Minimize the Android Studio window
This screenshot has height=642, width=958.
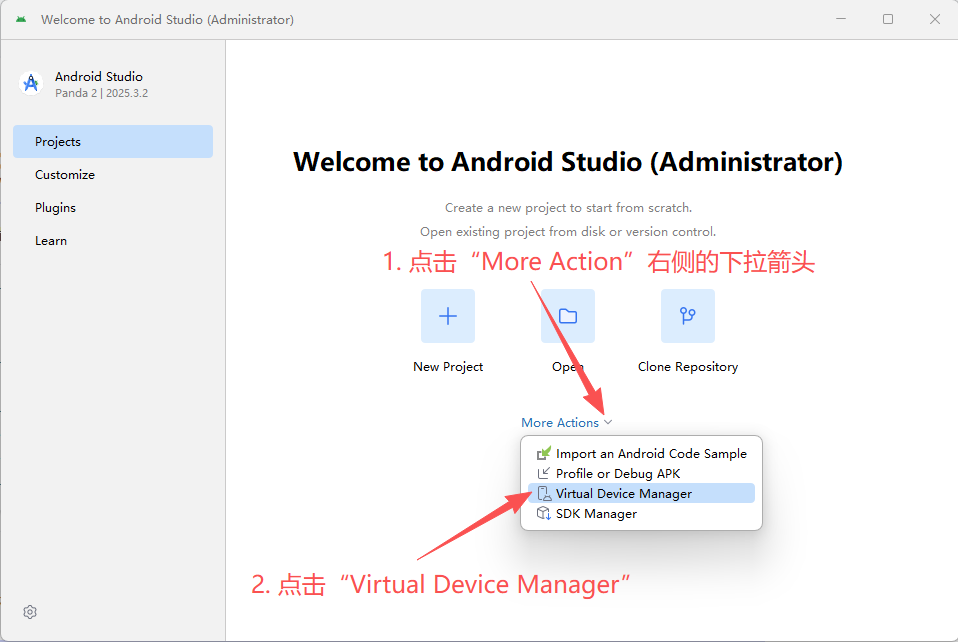(841, 19)
